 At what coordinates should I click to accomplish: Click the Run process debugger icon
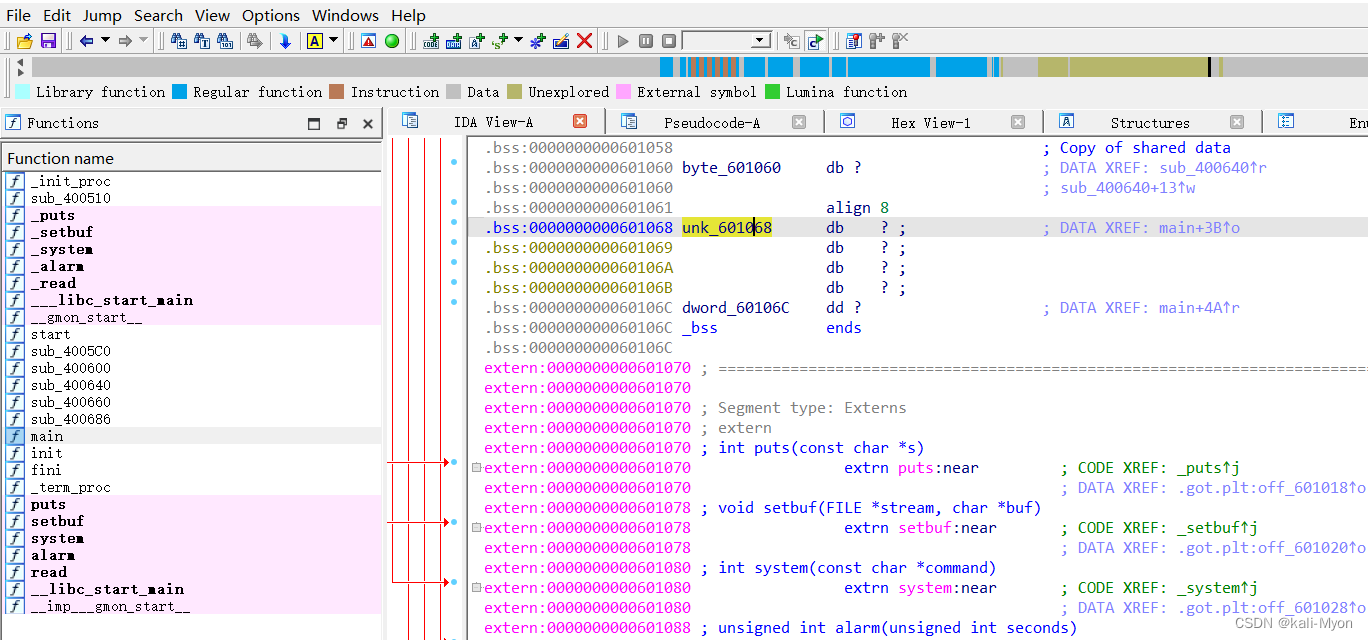tap(621, 40)
